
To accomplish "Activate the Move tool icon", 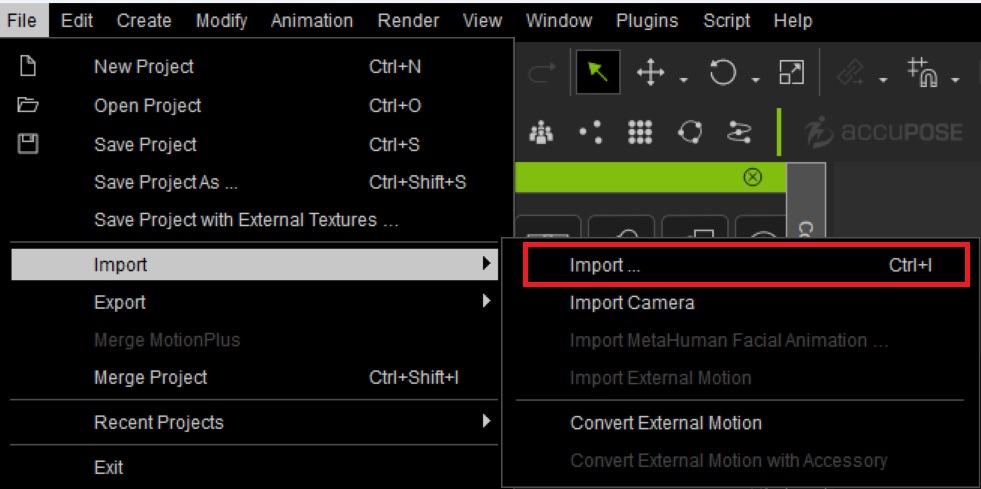I will (651, 73).
